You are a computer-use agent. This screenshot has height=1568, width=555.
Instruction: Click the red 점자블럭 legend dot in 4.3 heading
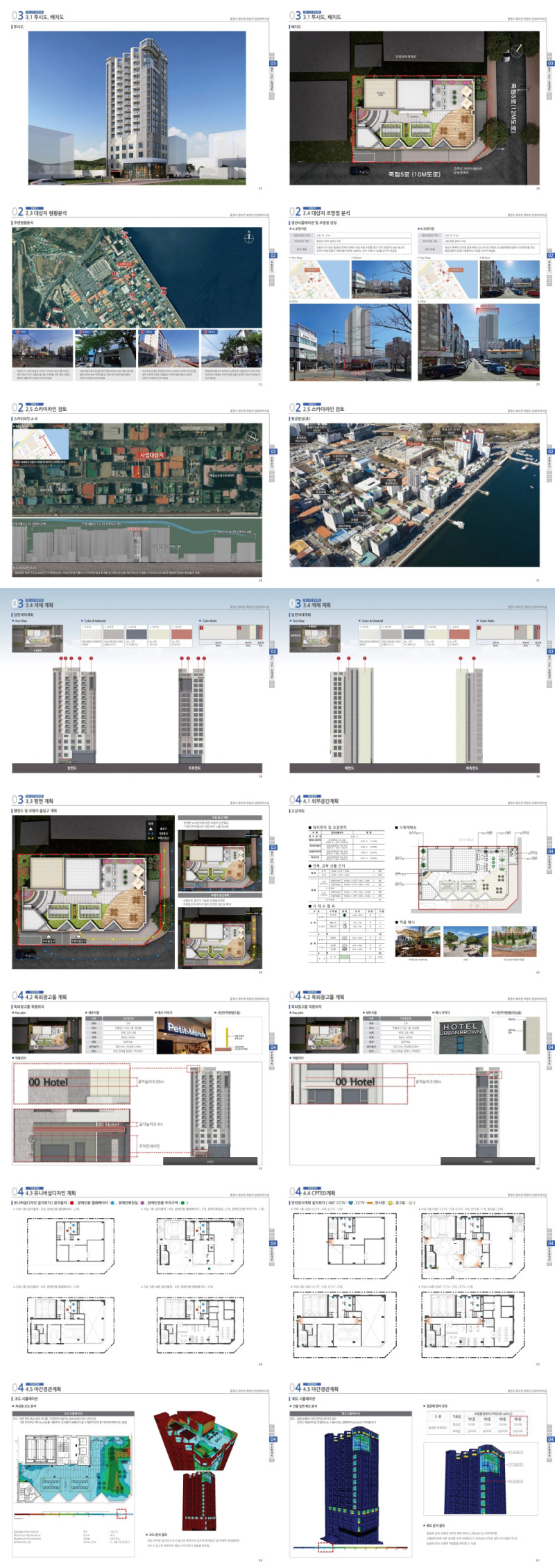(71, 1203)
